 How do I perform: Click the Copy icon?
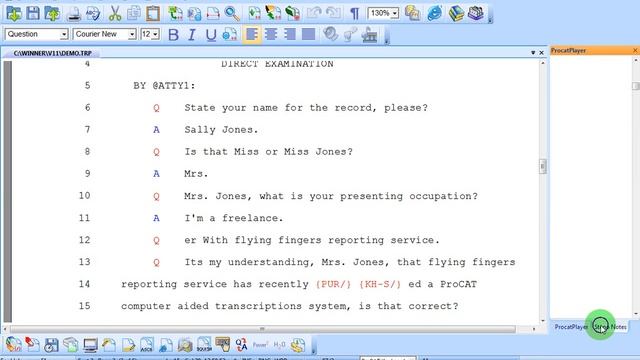point(133,13)
